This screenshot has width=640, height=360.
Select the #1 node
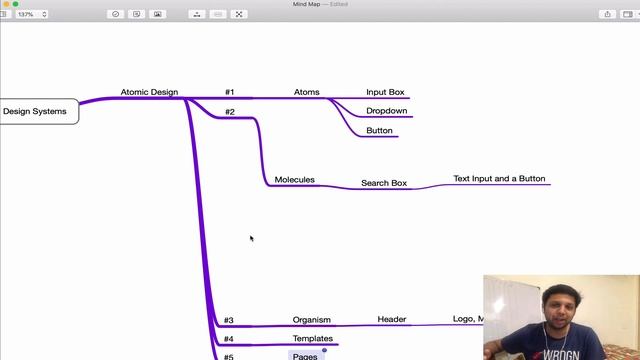click(230, 92)
